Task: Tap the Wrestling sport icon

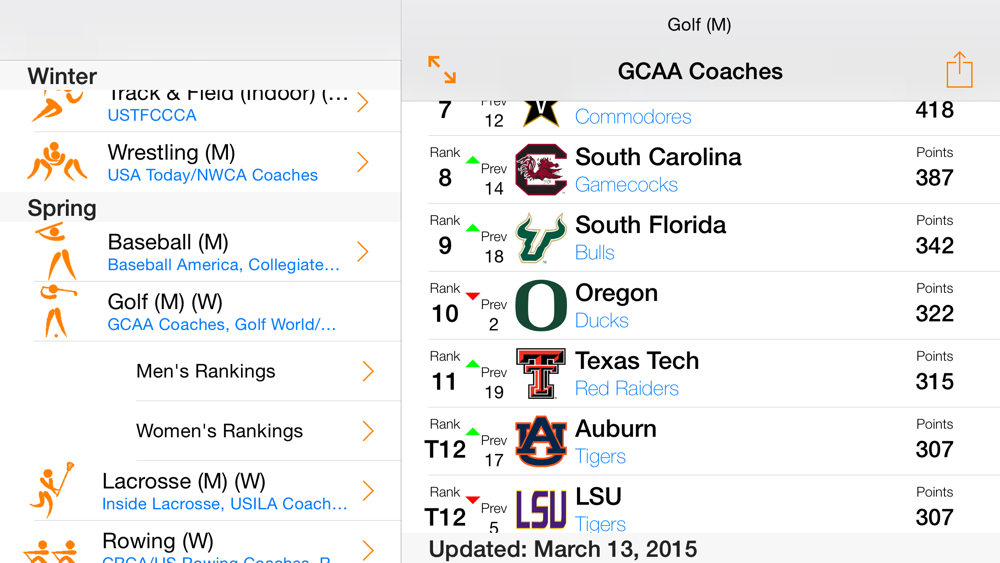Action: tap(57, 162)
